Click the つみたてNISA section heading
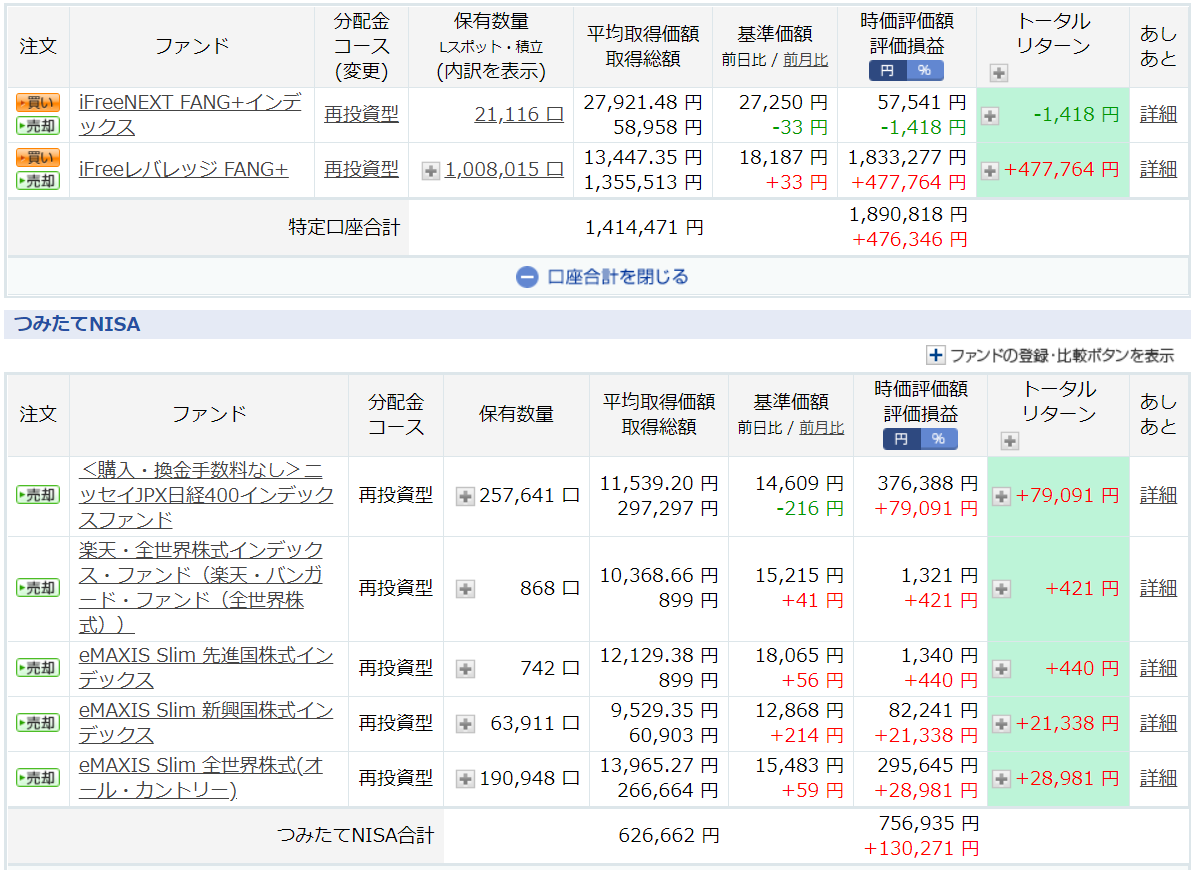Screen dimensions: 1199x870 point(77,324)
